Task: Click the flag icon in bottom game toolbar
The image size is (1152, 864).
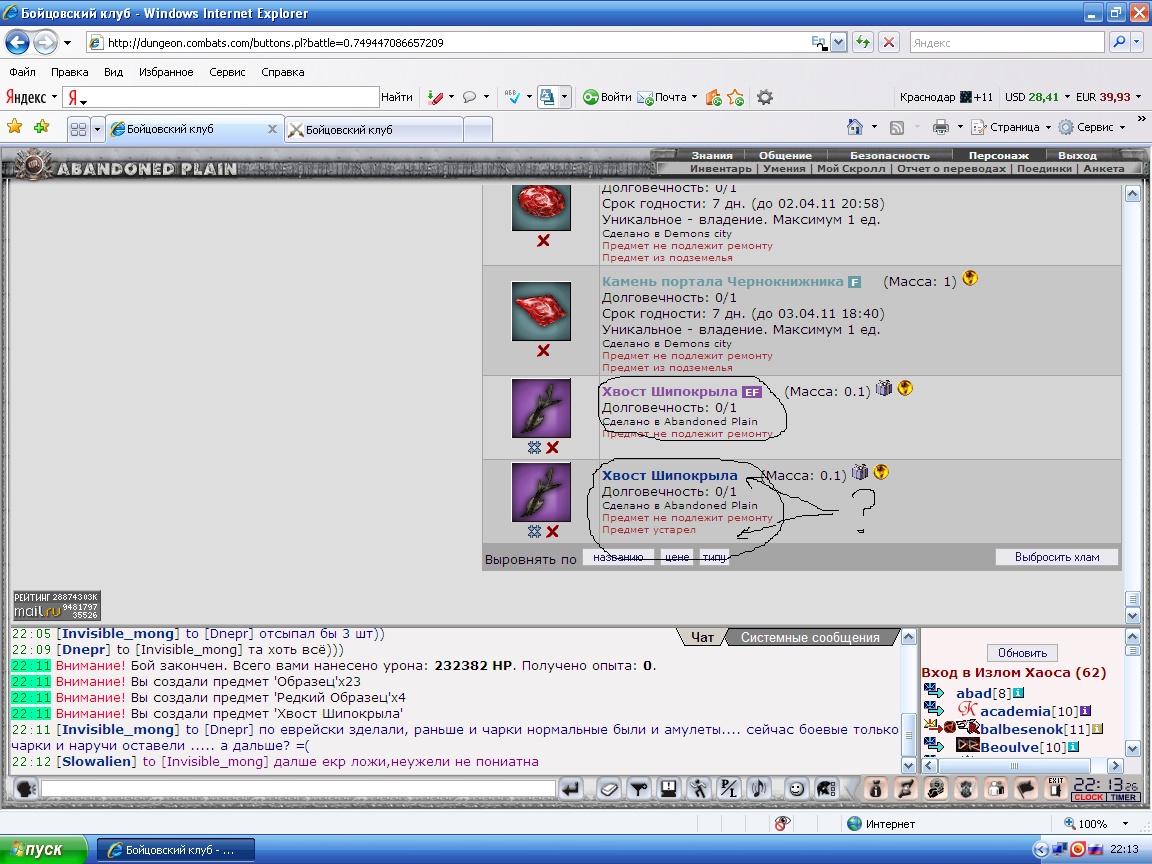Action: 1026,789
